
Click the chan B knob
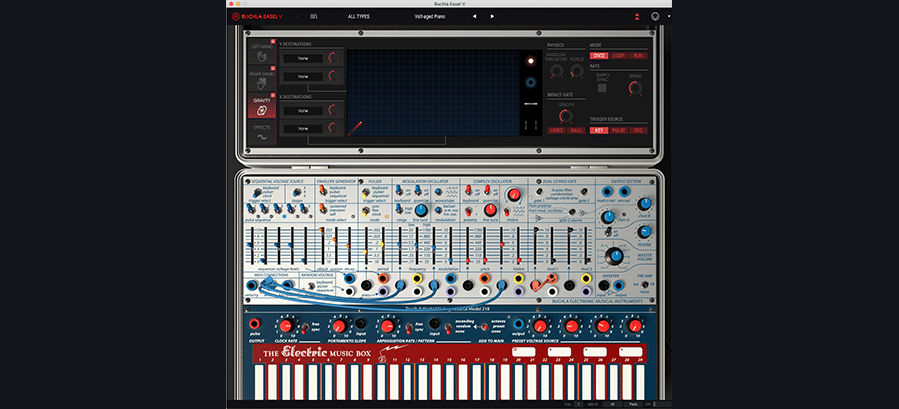pos(644,203)
